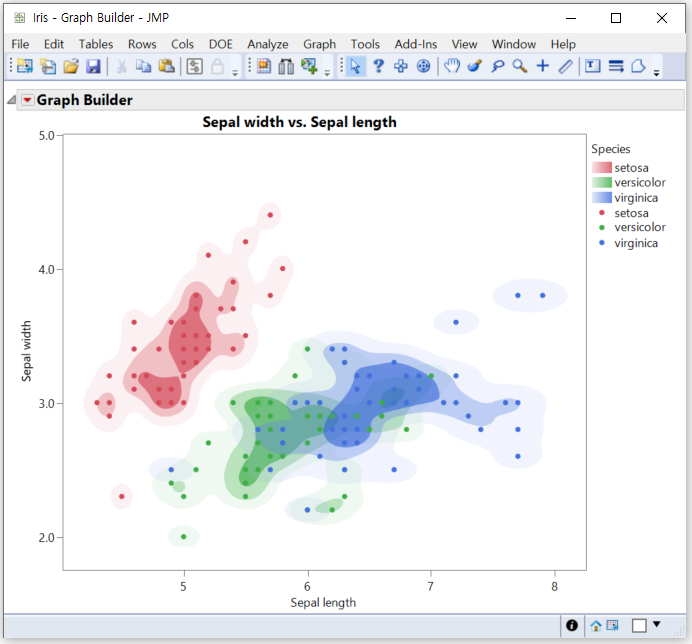Select the Scroller target tool
692x644 pixels.
pyautogui.click(x=424, y=66)
